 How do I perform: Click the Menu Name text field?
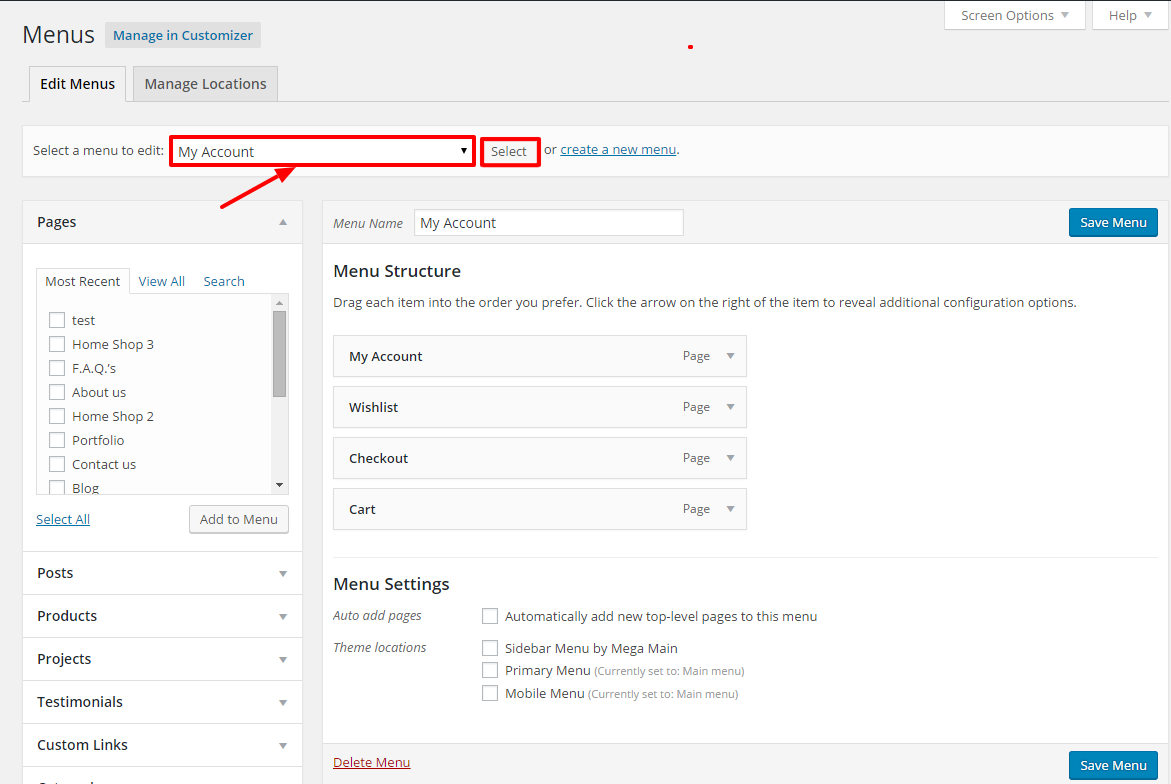point(548,223)
